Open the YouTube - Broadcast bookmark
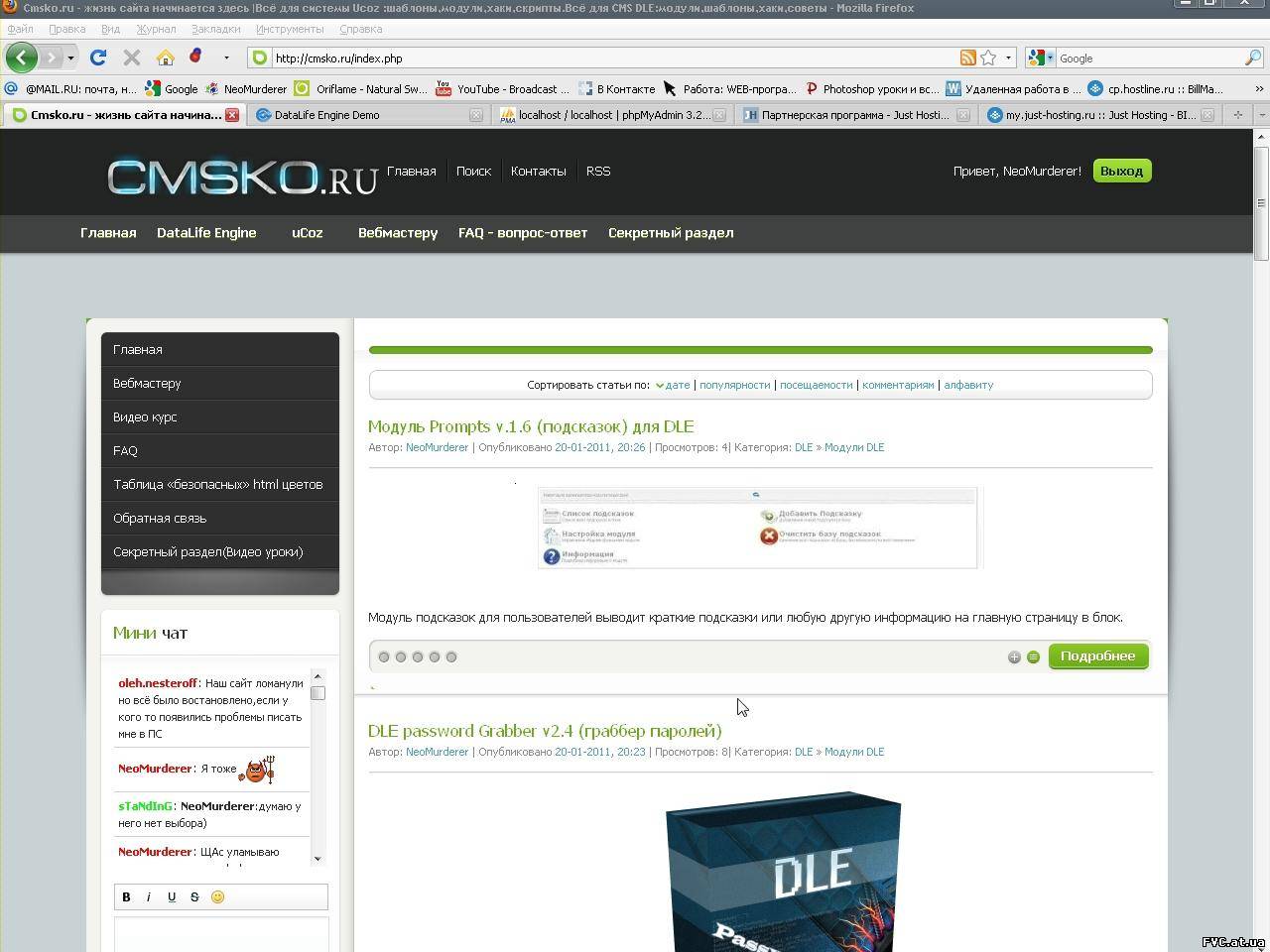The width and height of the screenshot is (1270, 952). [503, 88]
